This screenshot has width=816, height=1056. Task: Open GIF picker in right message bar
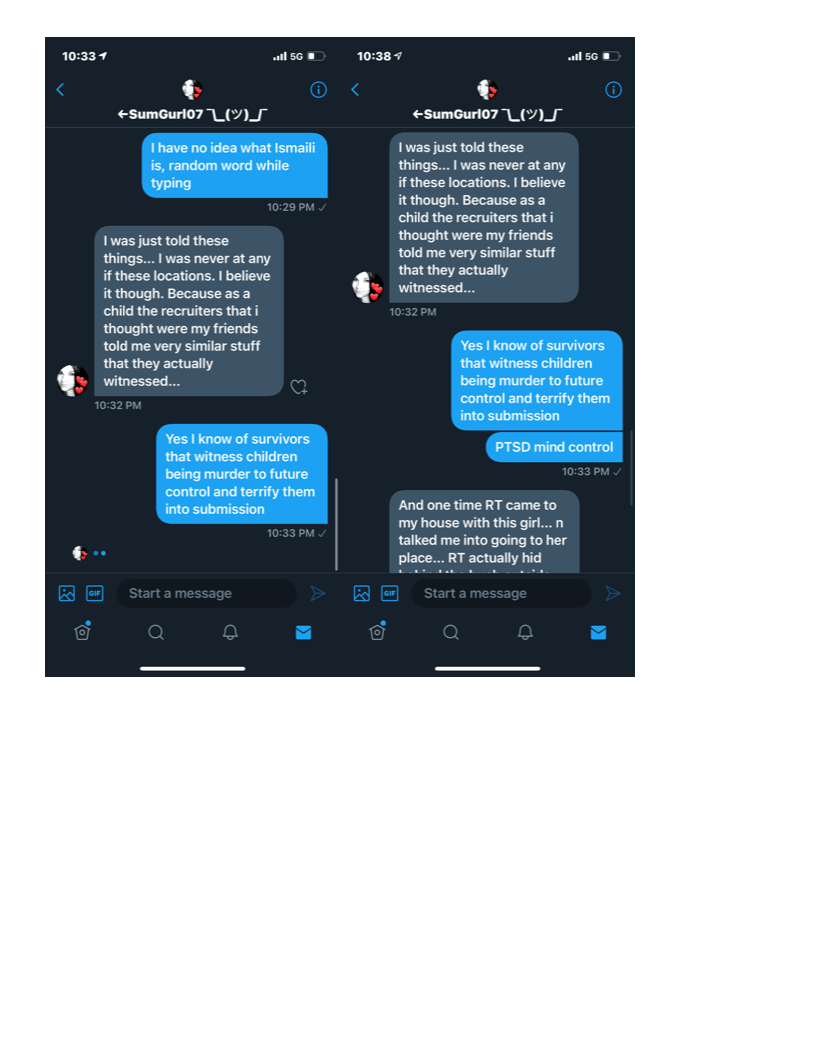coord(390,593)
